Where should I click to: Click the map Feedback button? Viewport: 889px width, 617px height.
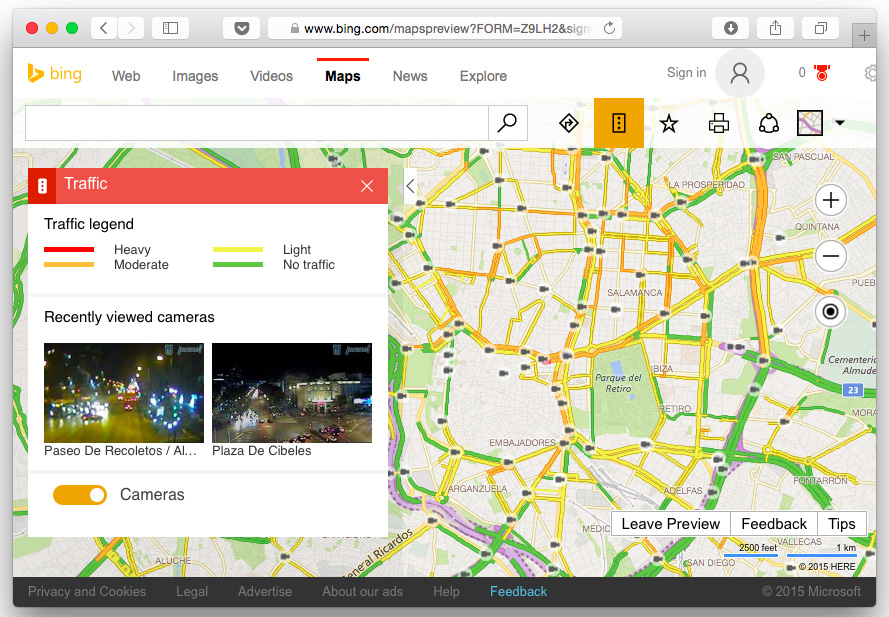pyautogui.click(x=774, y=523)
